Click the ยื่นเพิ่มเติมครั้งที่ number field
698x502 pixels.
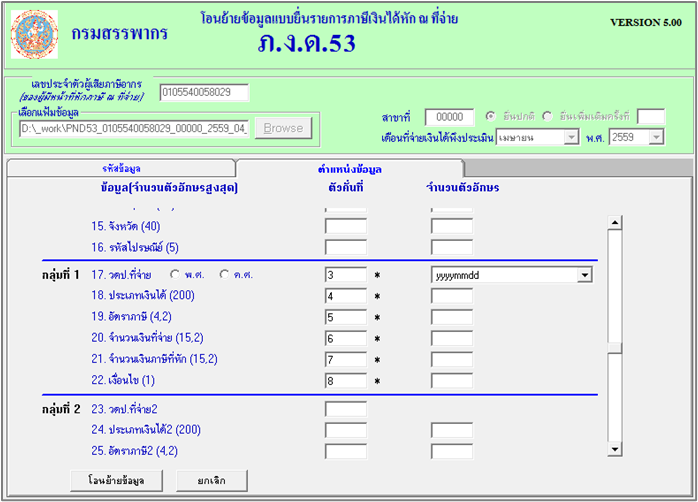point(651,117)
